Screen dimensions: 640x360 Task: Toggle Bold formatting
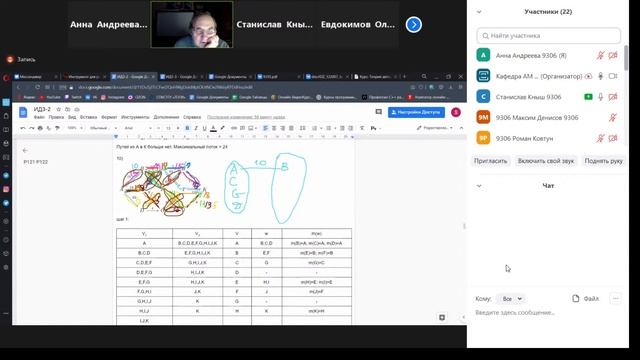(187, 128)
